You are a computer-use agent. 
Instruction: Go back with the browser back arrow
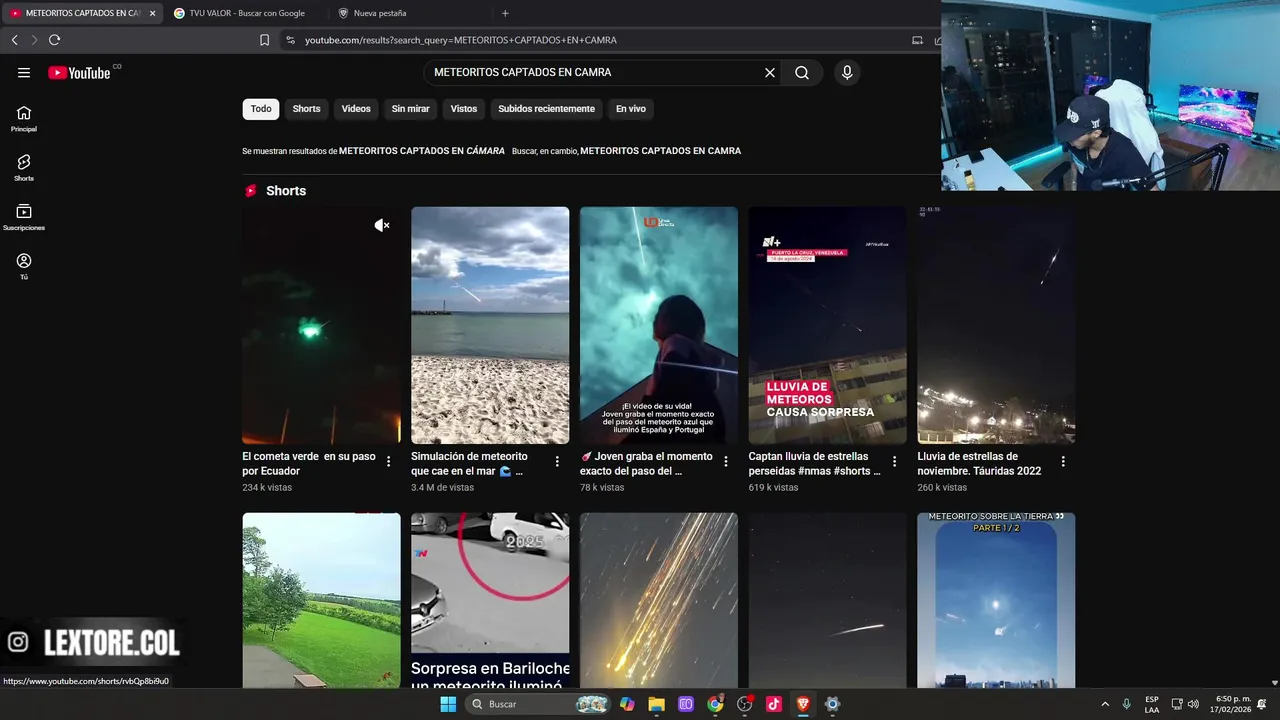(14, 40)
